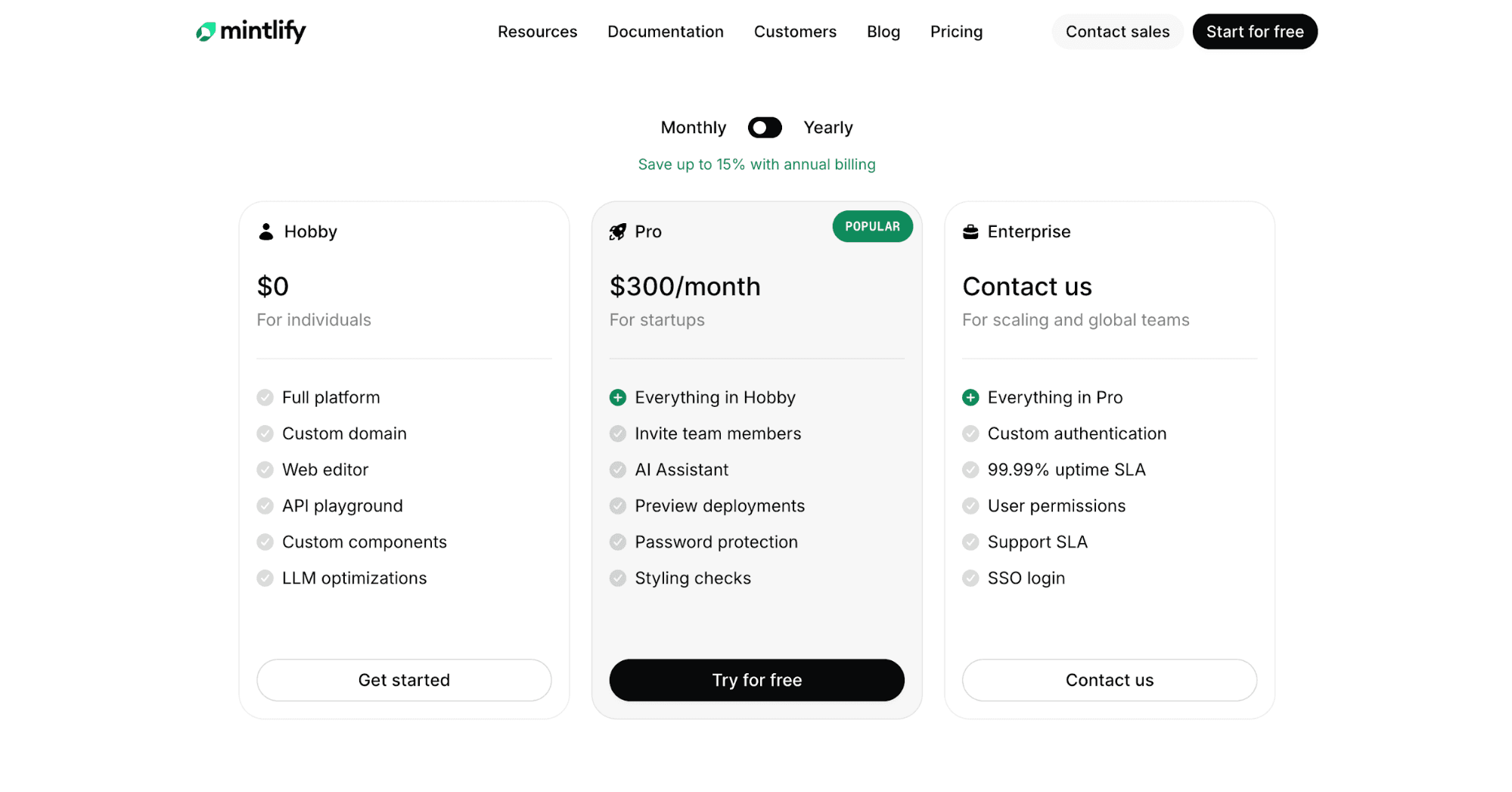Screen dimensions: 1512x792
Task: Open the Customers page from navigation
Action: 795,32
